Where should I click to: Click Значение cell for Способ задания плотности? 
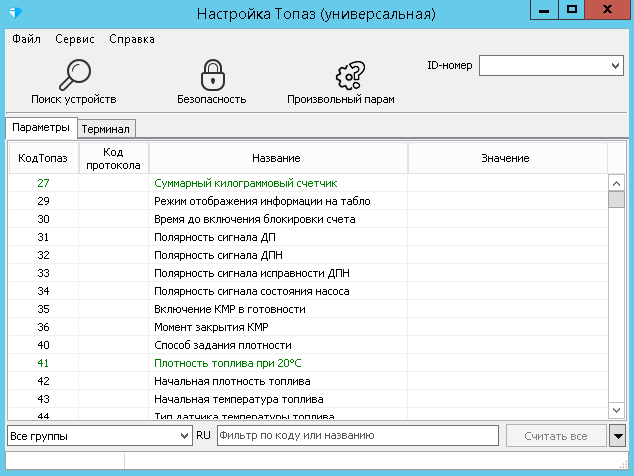tap(508, 345)
